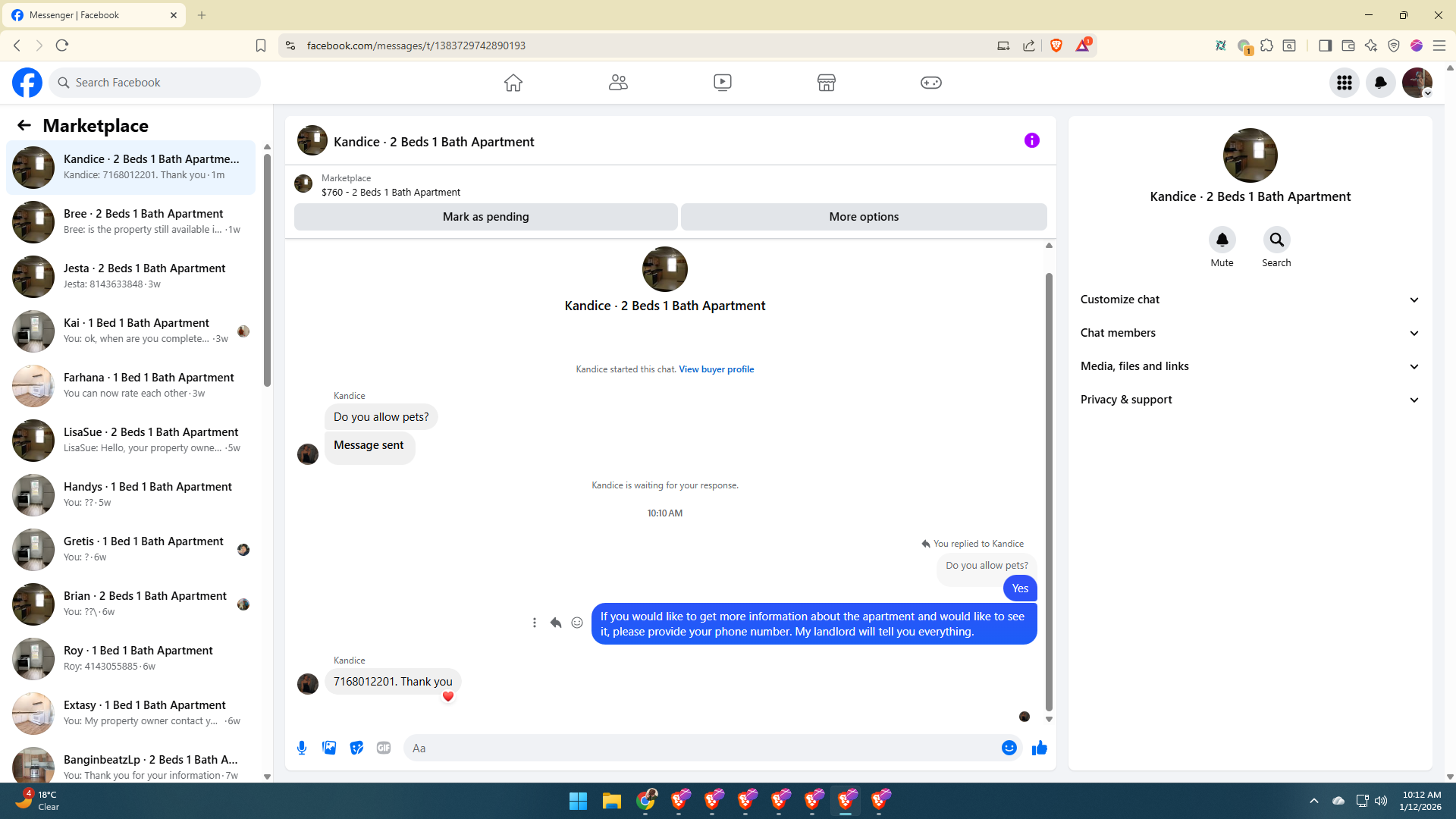
Task: Send a thumbs-up like
Action: [1039, 748]
